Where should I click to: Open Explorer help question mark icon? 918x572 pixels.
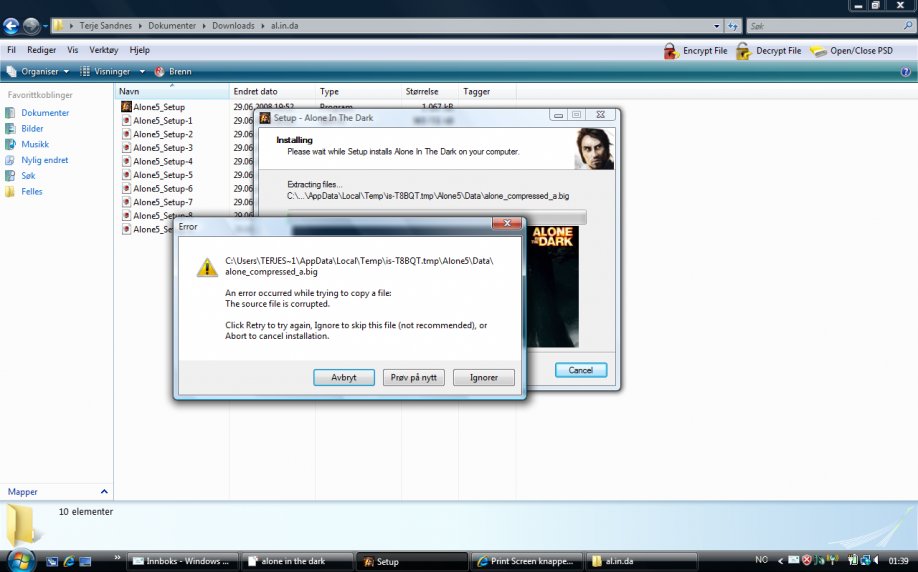906,71
